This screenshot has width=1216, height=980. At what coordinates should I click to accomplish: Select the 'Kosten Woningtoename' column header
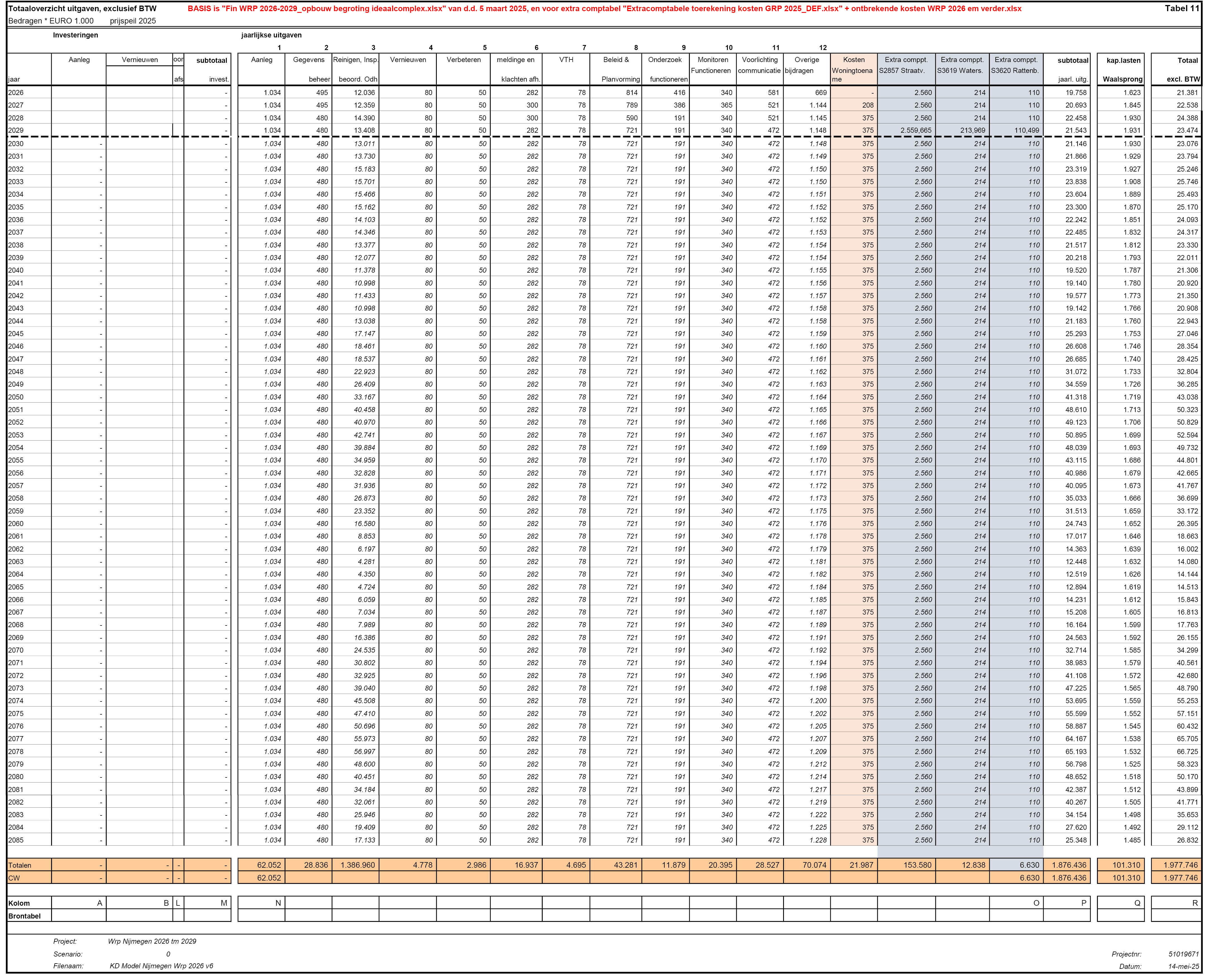[853, 70]
